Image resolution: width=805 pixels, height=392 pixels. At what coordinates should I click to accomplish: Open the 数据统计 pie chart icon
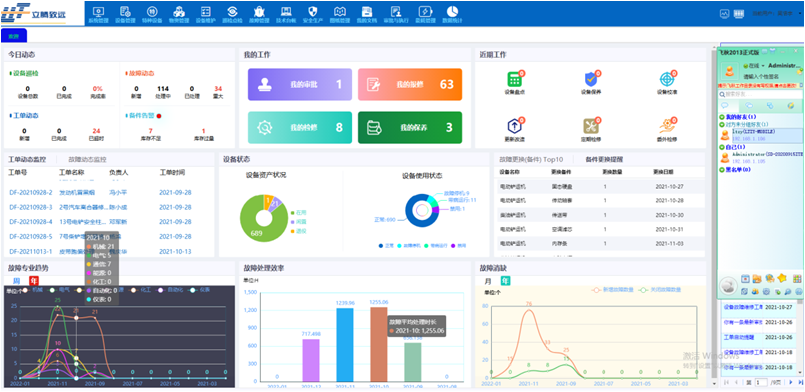coord(452,11)
